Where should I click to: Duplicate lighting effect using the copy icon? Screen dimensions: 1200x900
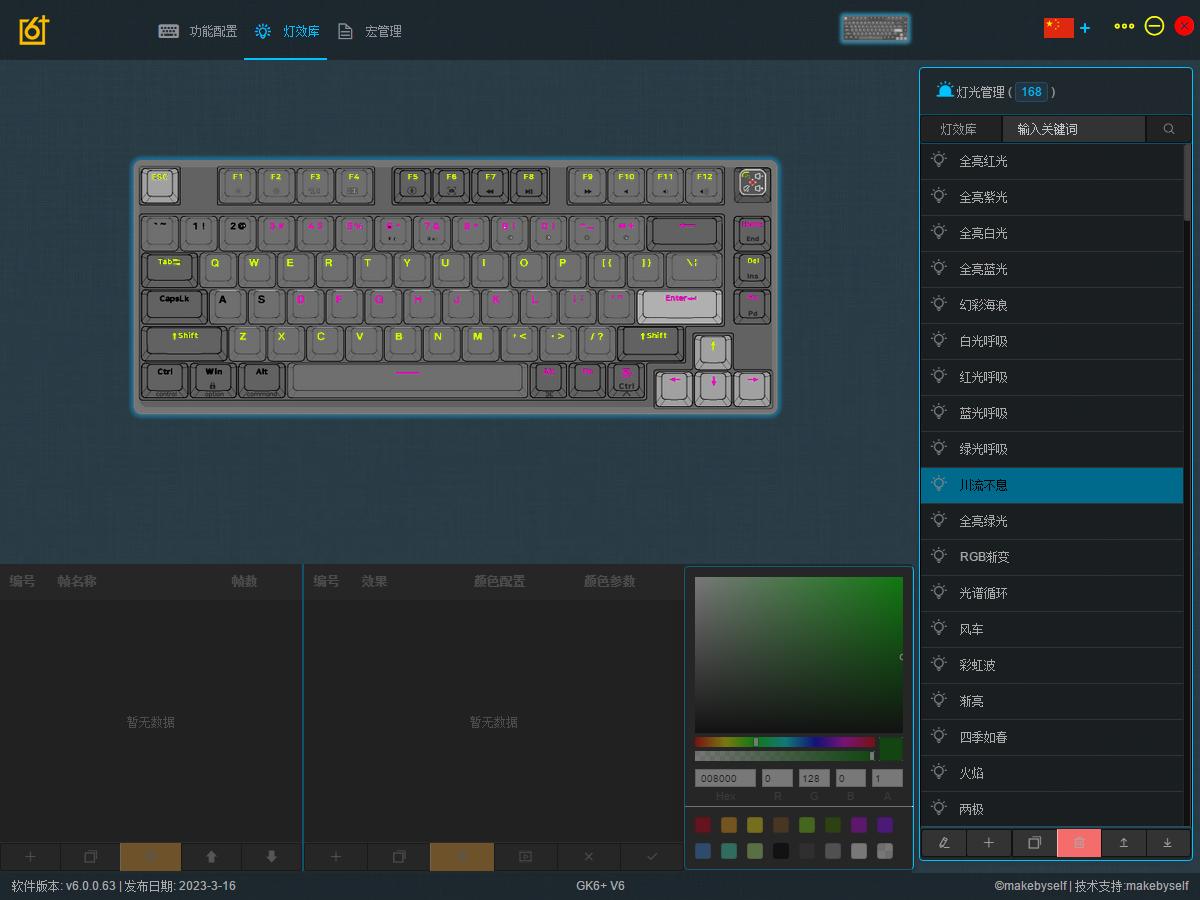click(x=1034, y=843)
